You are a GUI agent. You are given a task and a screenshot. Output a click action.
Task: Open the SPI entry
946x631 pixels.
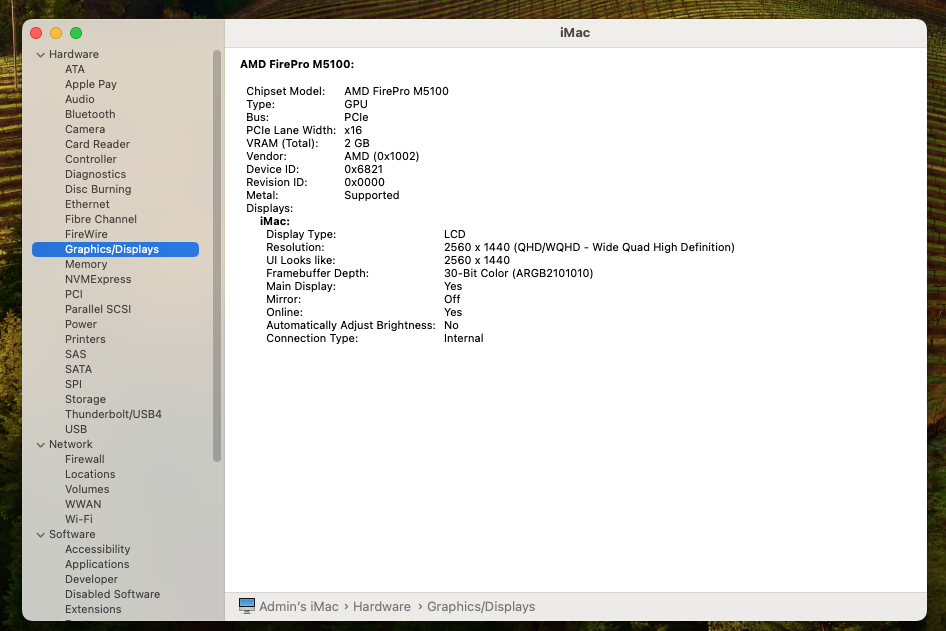tap(73, 384)
